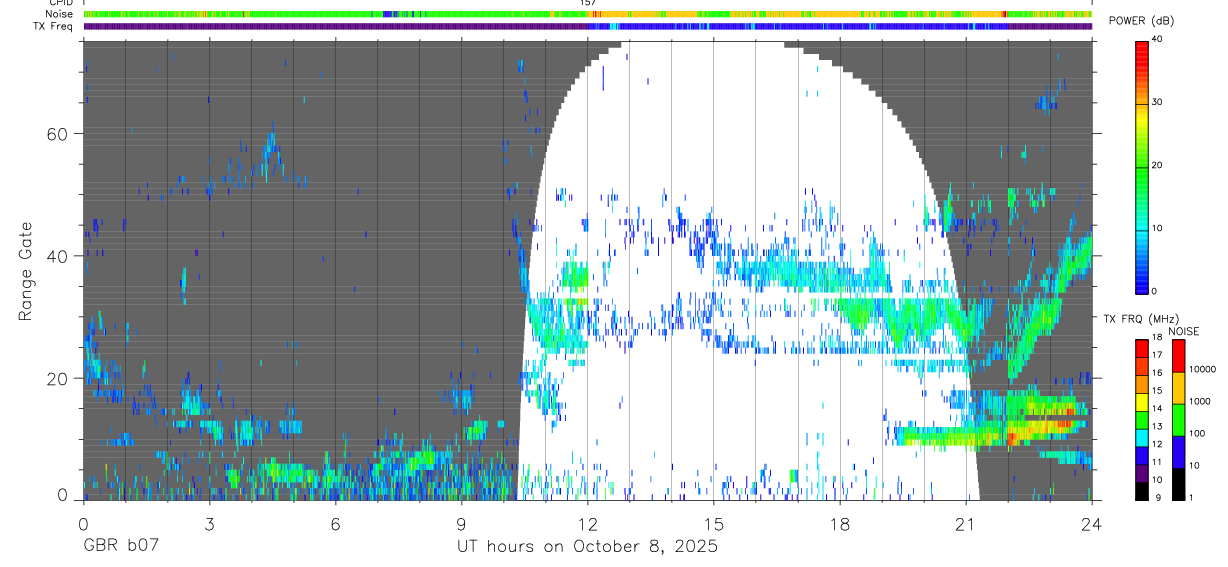Screen dimensions: 1228x567
Task: Click 'UT hours on October 8, 2025' axis title
Action: coord(587,547)
